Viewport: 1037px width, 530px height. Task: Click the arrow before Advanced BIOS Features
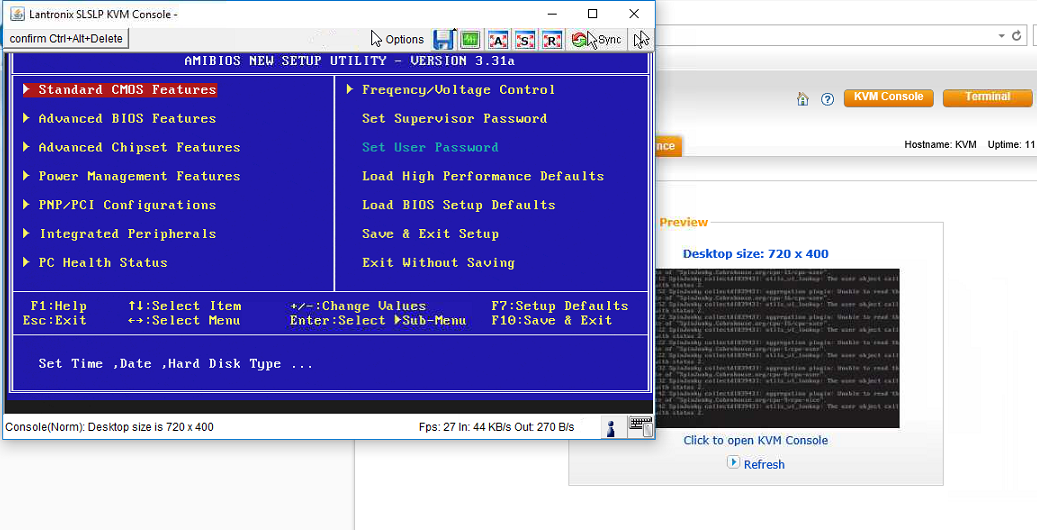(x=26, y=118)
